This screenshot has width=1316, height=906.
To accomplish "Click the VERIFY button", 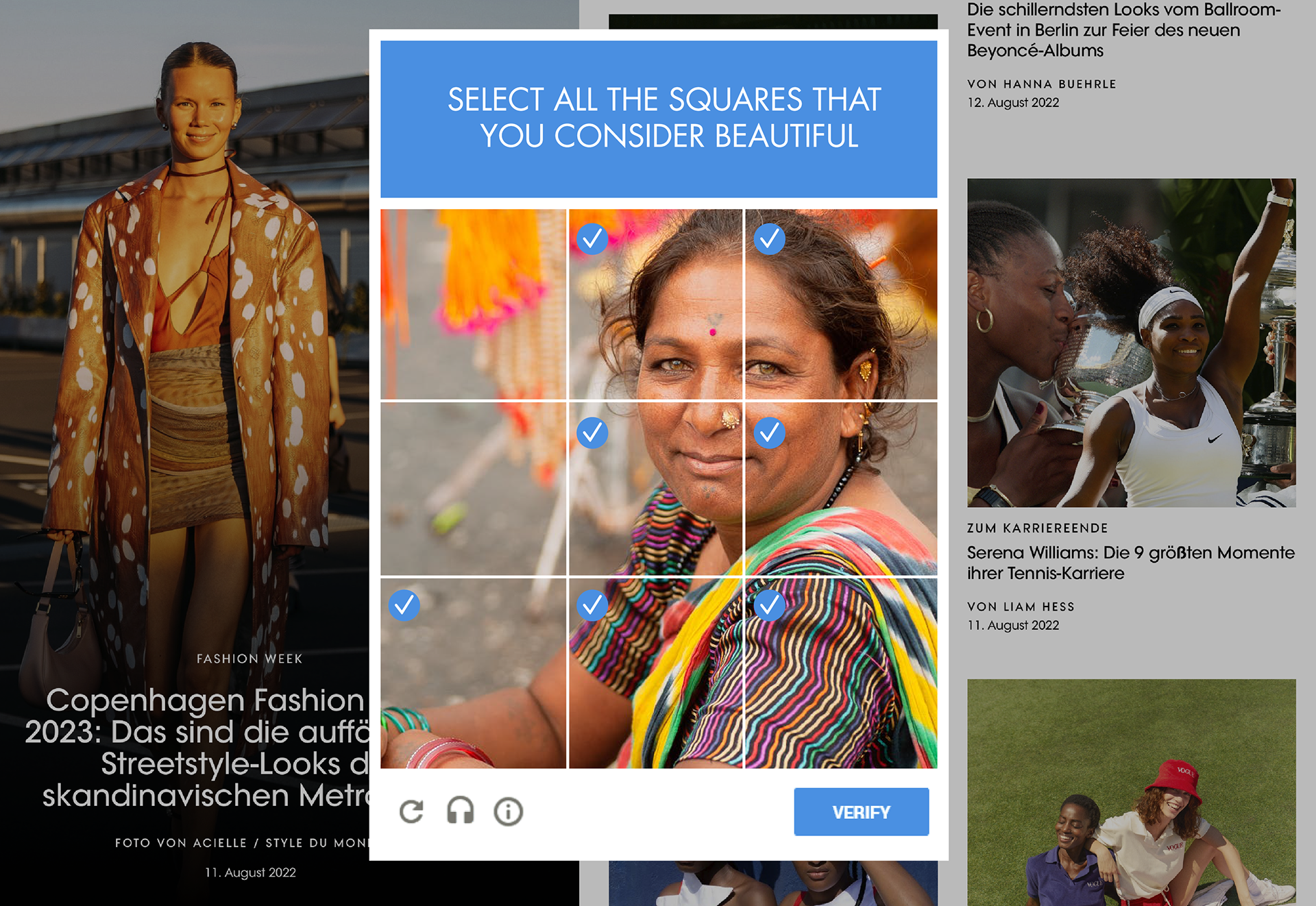I will click(861, 812).
